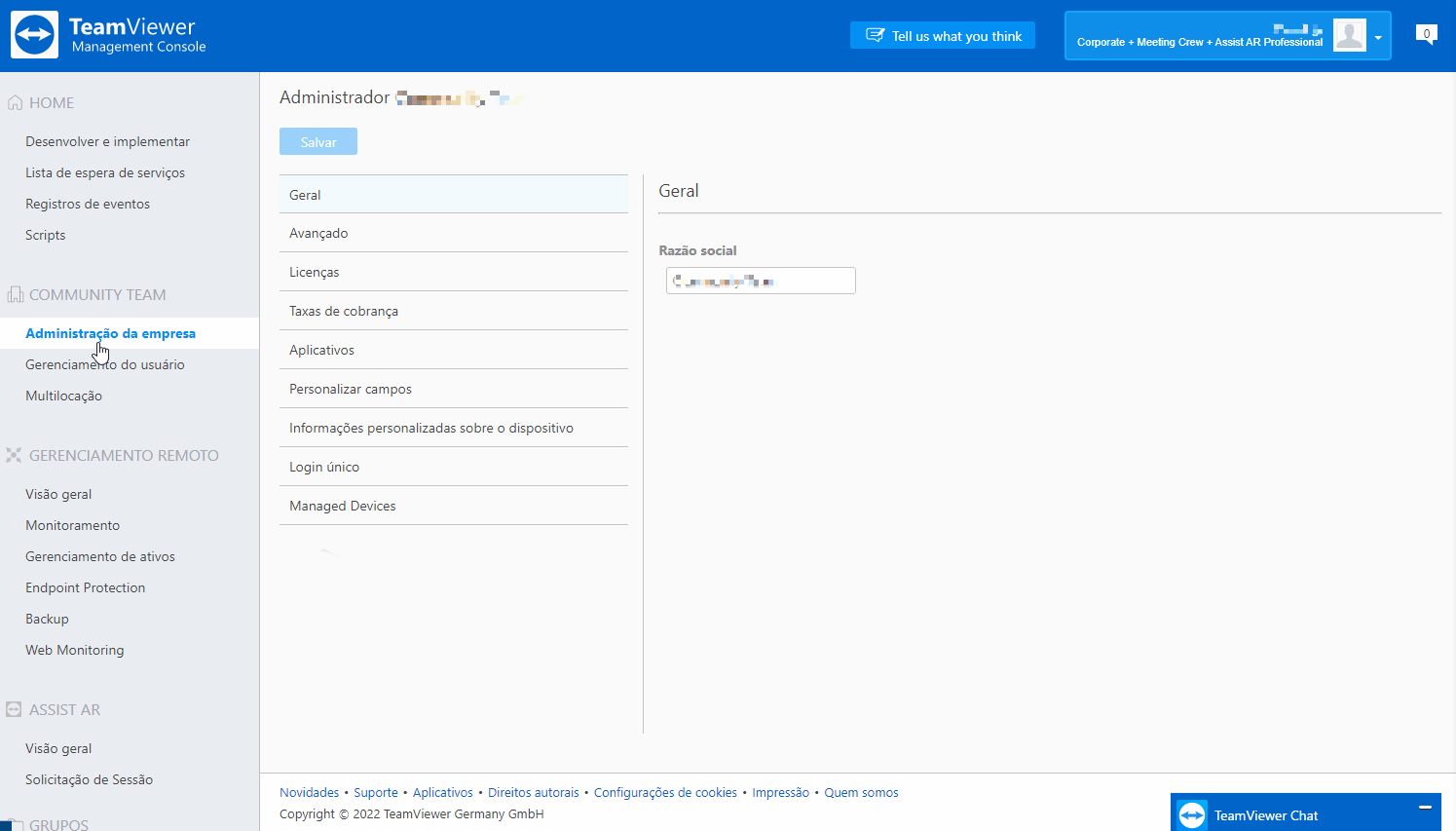Open Web Monitoring

point(75,650)
